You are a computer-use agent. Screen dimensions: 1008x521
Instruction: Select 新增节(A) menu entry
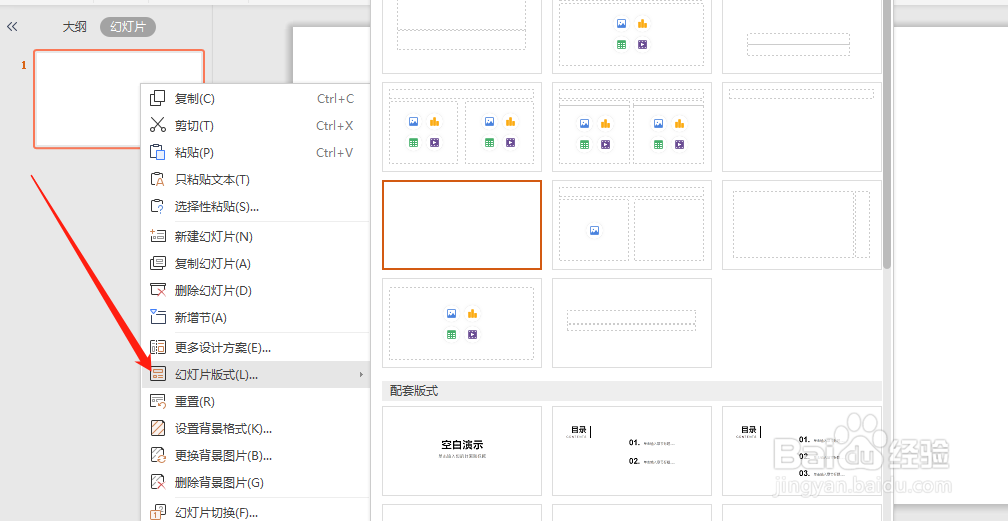pyautogui.click(x=256, y=318)
